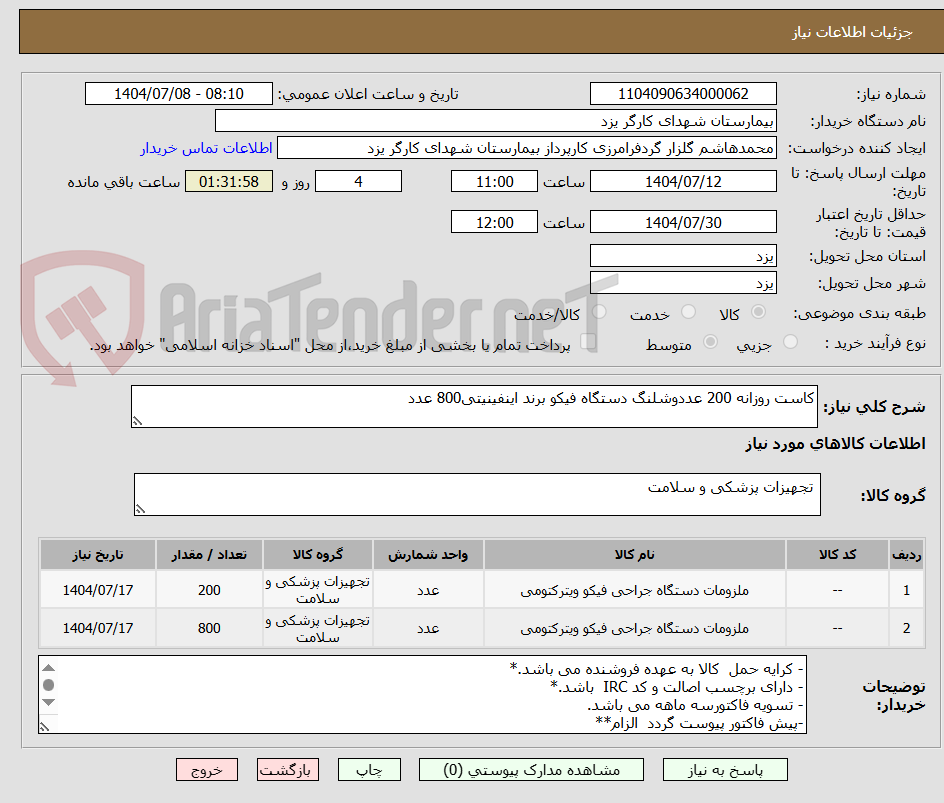
Task: Click the remaining time display 01:31:58
Action: coord(228,182)
